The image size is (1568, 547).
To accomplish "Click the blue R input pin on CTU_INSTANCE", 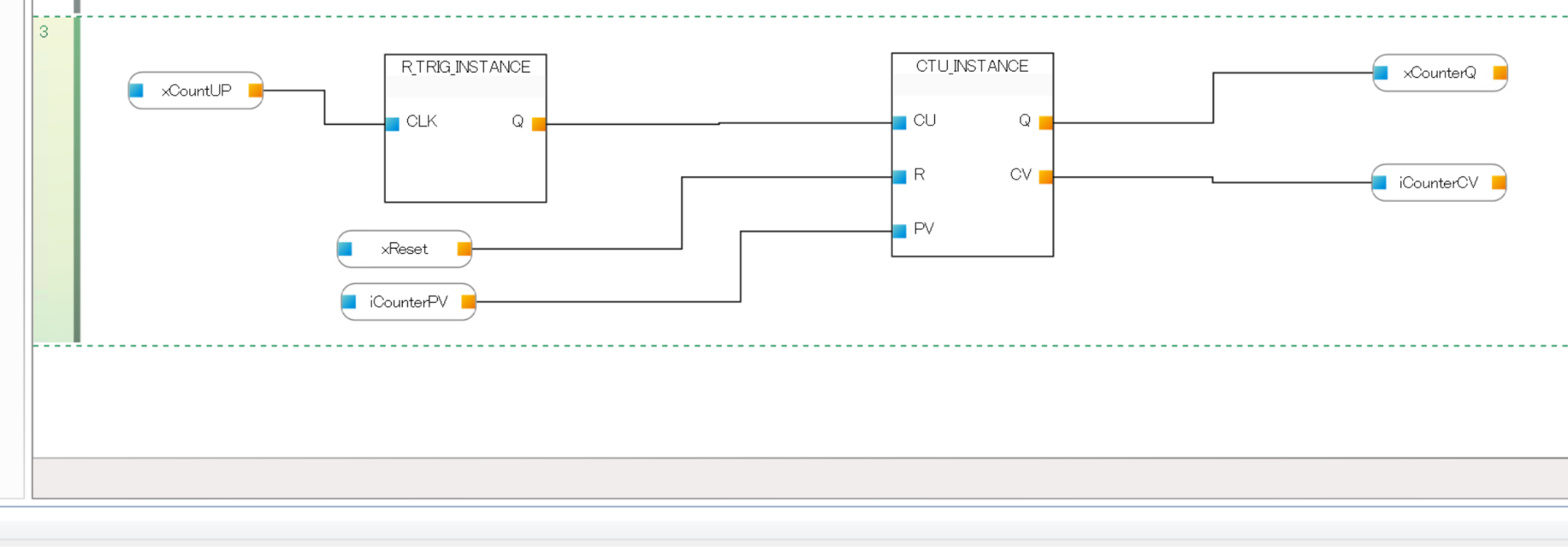I will point(900,177).
